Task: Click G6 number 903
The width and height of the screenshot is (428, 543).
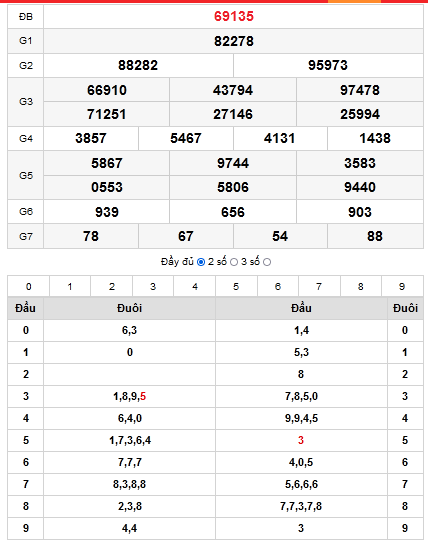Action: point(360,212)
